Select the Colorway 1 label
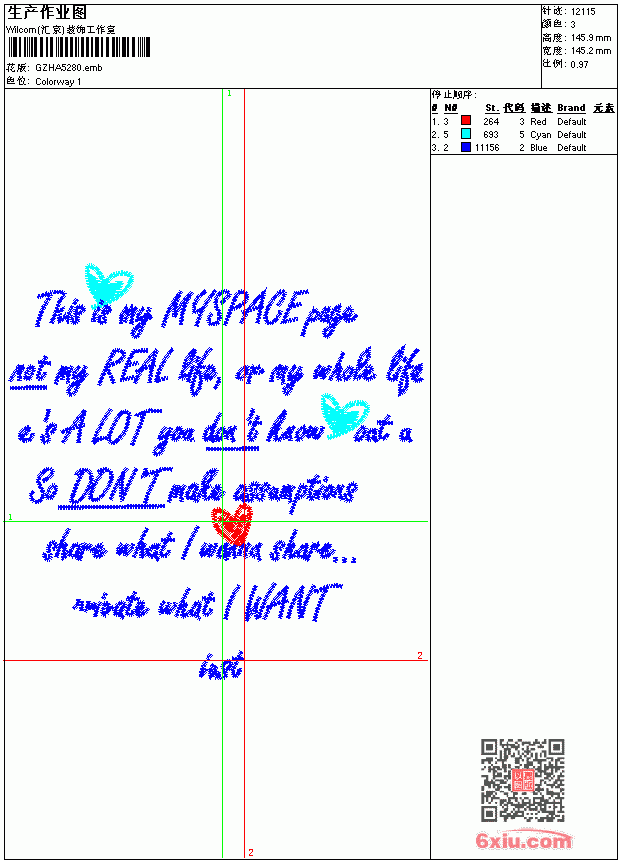The width and height of the screenshot is (620, 860). point(58,82)
